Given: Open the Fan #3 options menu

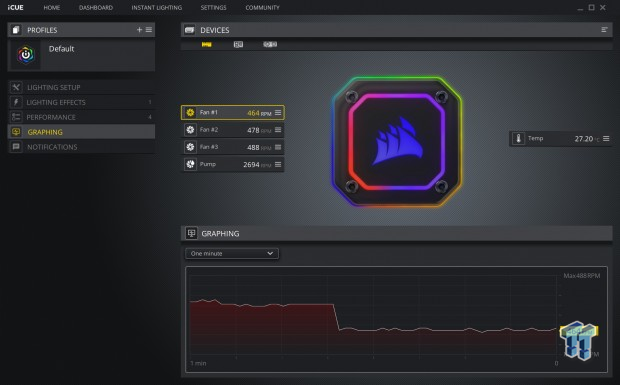Looking at the screenshot, I should (x=278, y=147).
